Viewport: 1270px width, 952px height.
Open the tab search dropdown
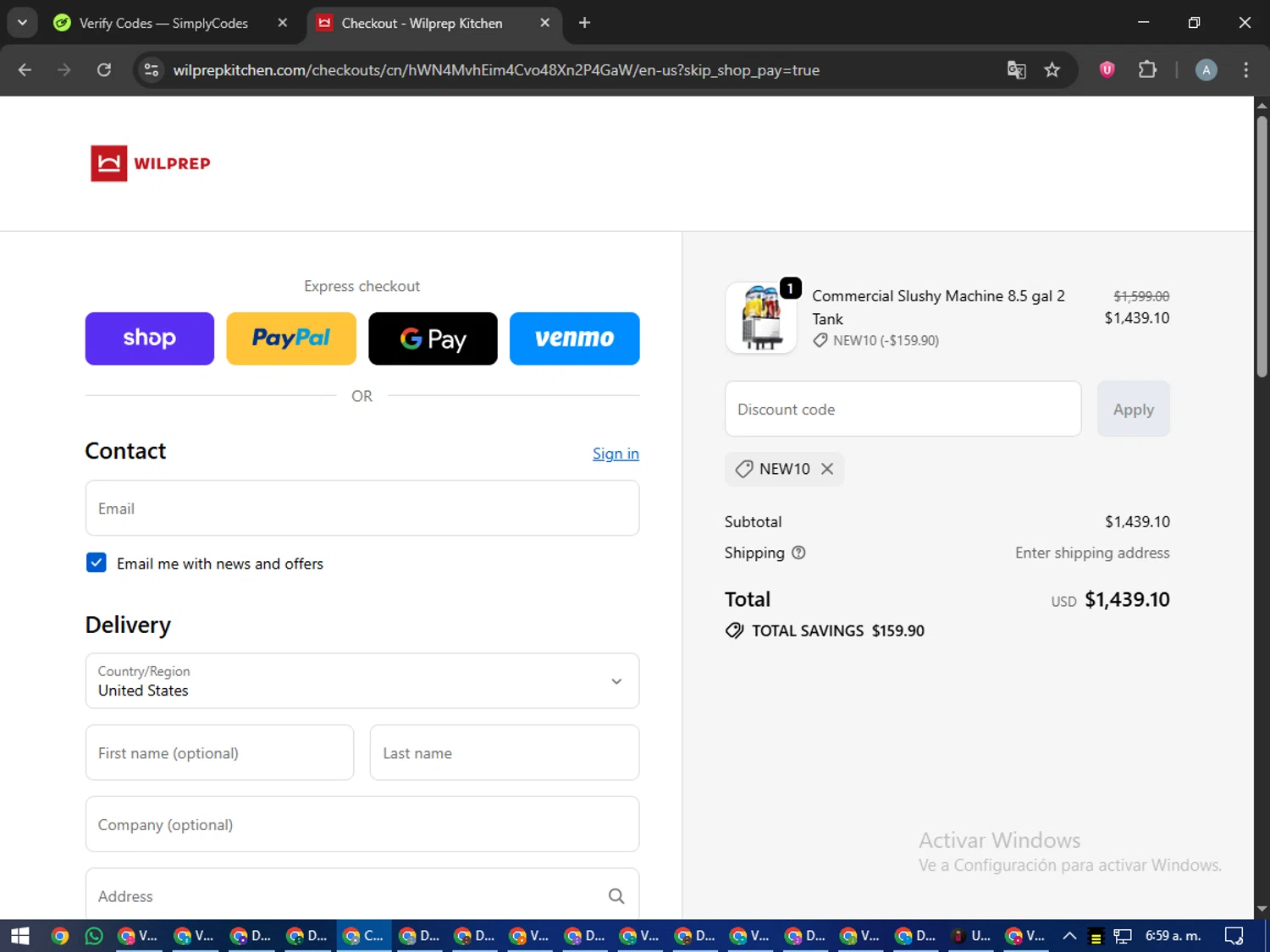pos(22,23)
